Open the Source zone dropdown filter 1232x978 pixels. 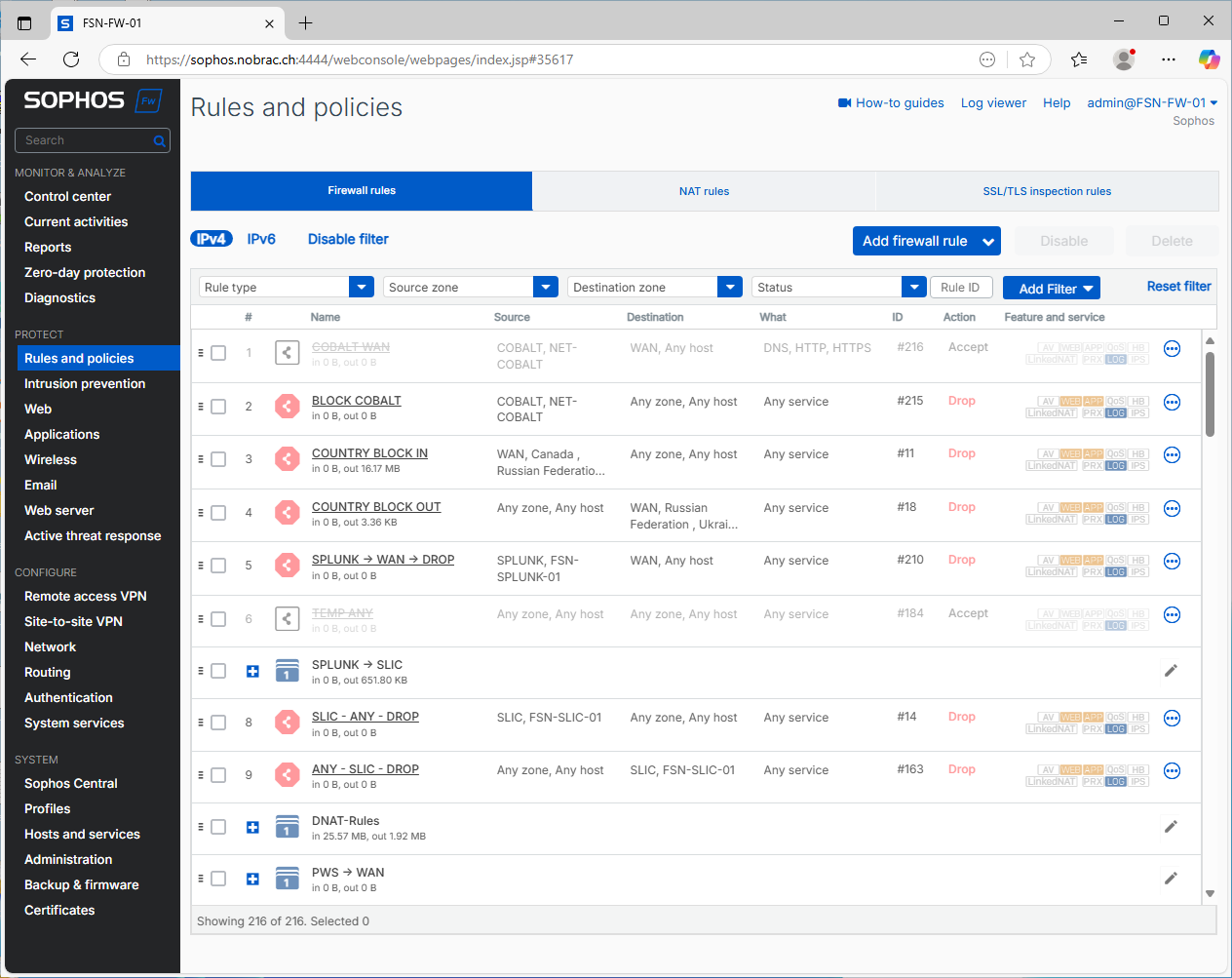point(471,287)
